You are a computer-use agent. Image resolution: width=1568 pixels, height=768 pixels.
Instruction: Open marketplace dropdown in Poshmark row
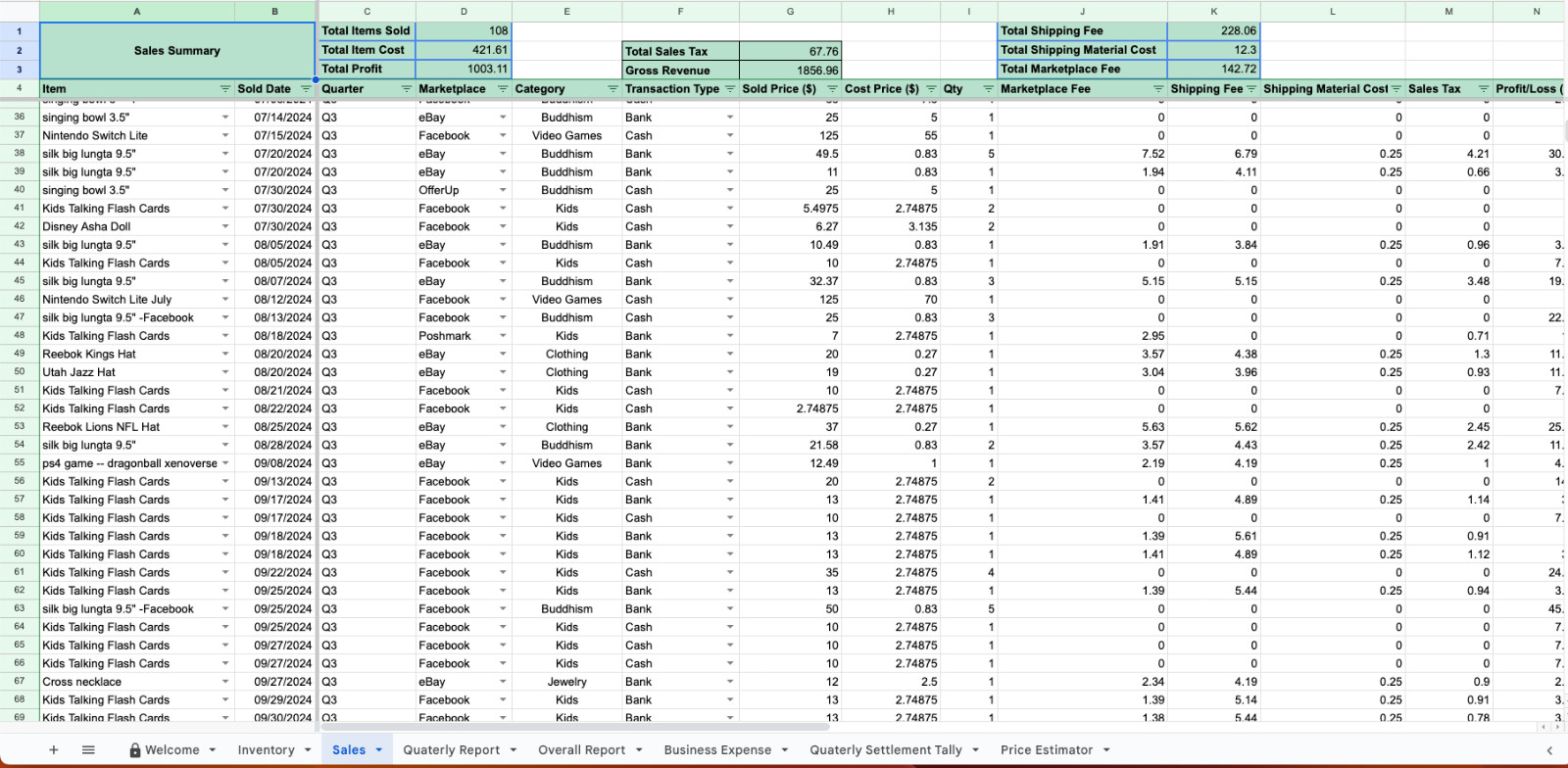(x=503, y=336)
